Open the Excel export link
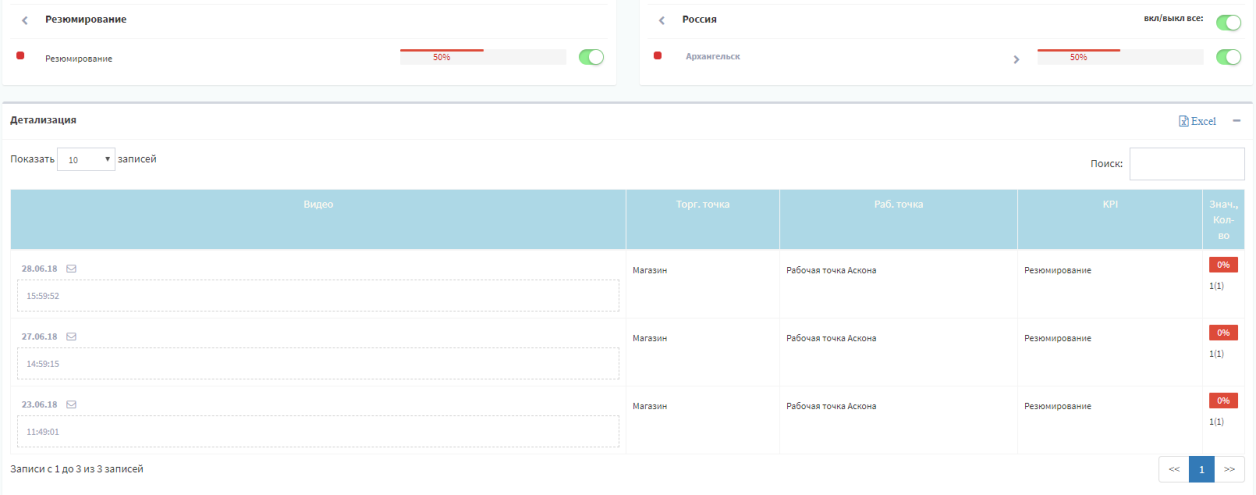The height and width of the screenshot is (495, 1256). coord(1198,121)
